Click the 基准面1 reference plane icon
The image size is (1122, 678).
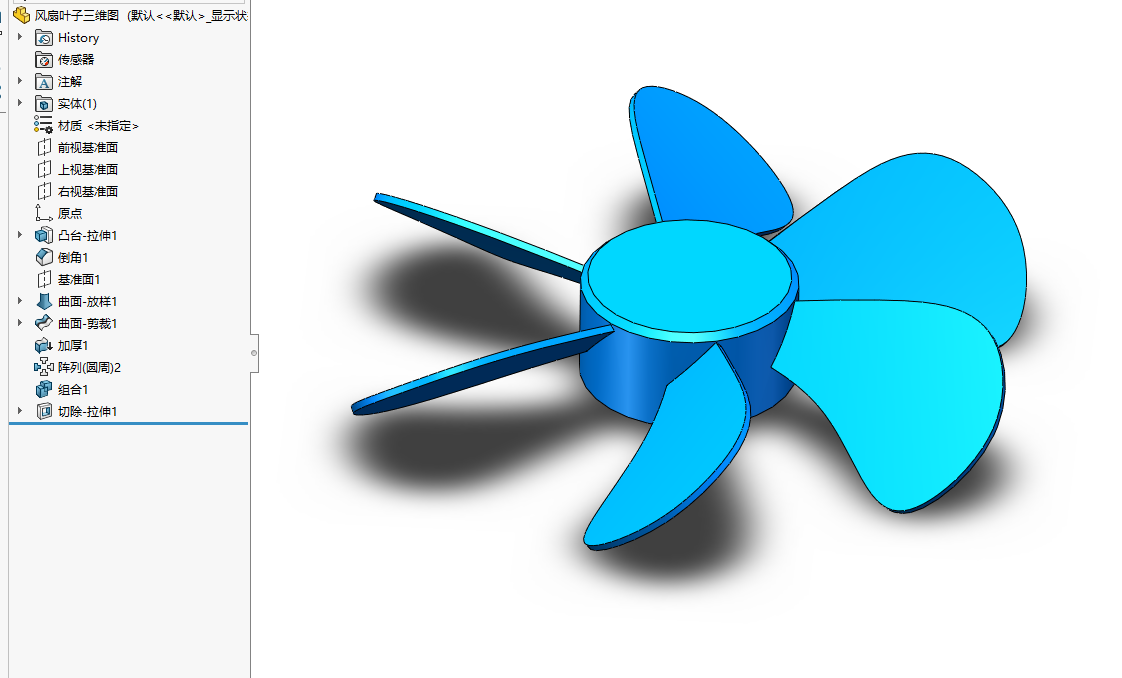point(44,280)
